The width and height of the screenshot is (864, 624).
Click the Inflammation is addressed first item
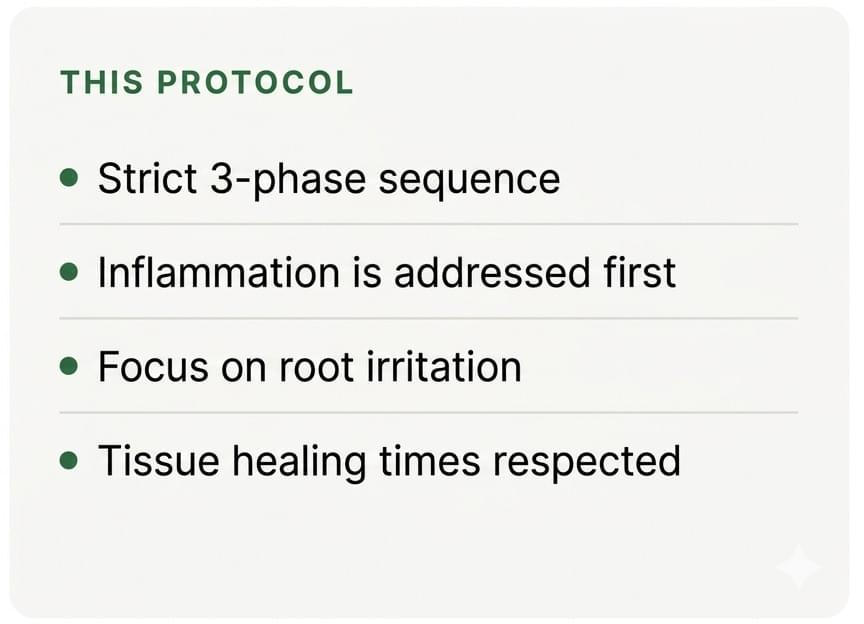(x=386, y=273)
